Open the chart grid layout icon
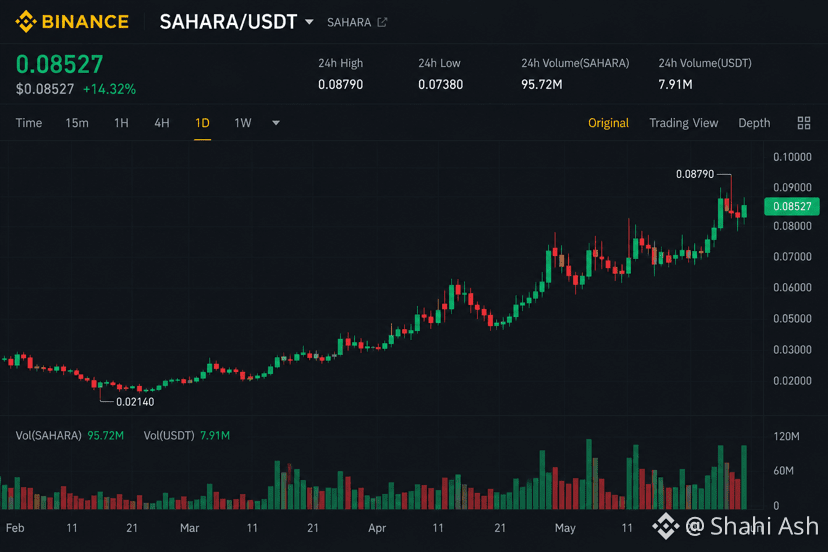Screen dimensions: 828x552 [x=804, y=123]
